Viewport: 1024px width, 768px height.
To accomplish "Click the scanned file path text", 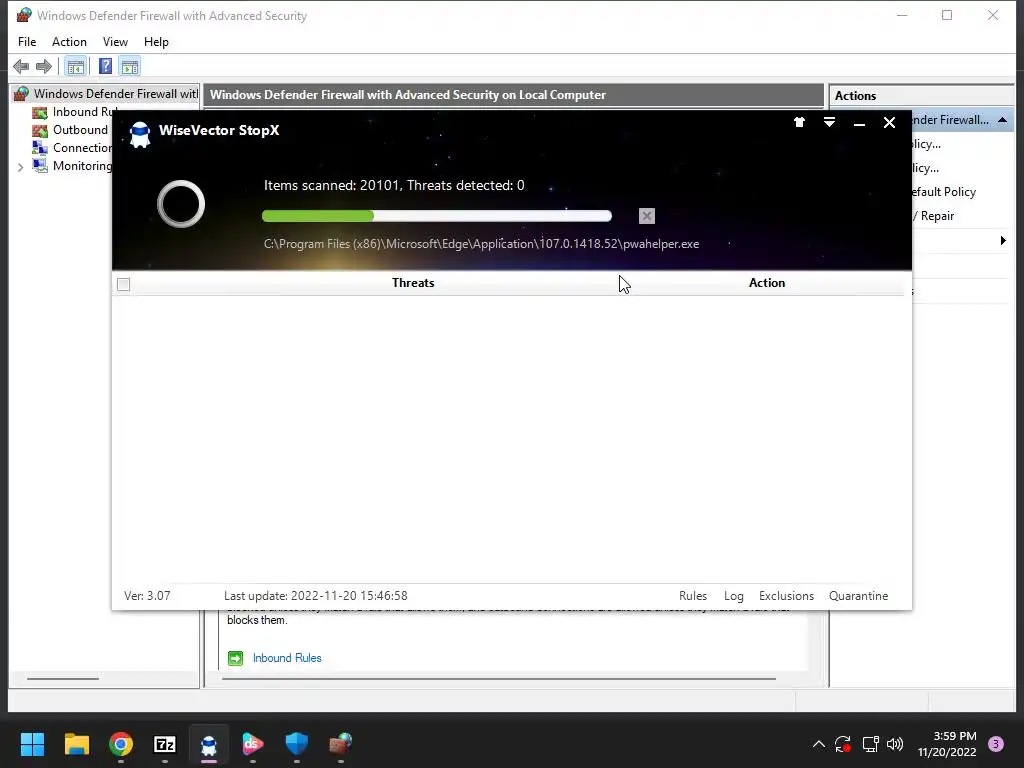I will click(x=481, y=244).
